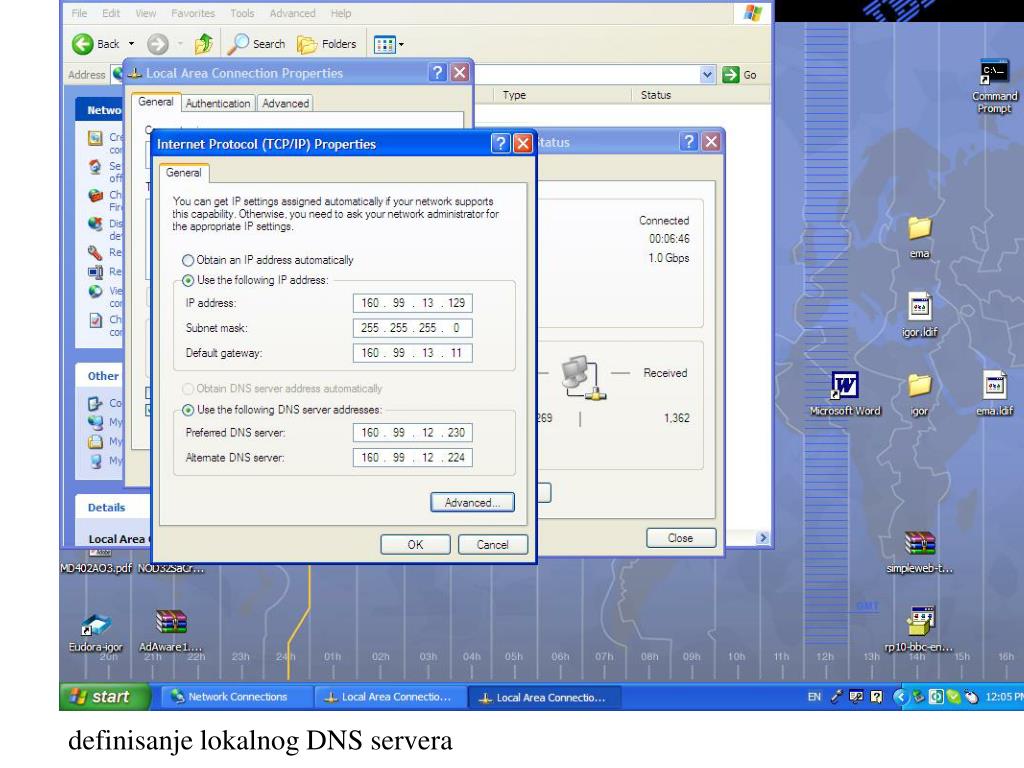Click the EN language indicator in tray
1024x768 pixels.
(814, 697)
